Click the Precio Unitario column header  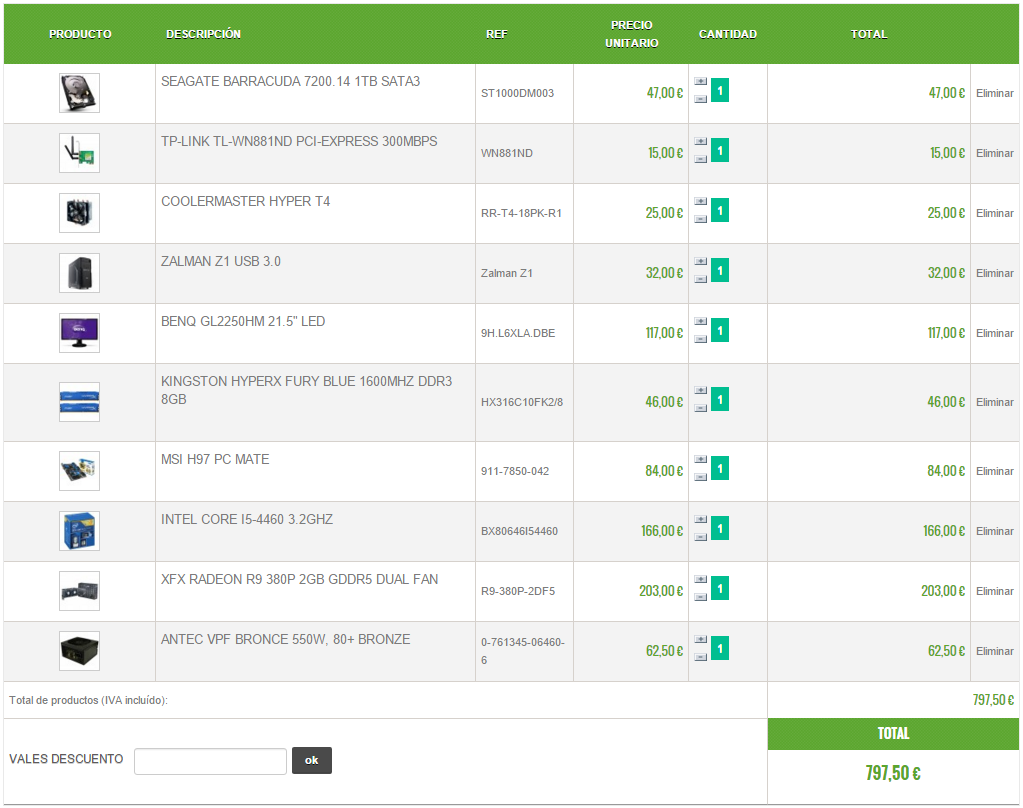pyautogui.click(x=632, y=34)
